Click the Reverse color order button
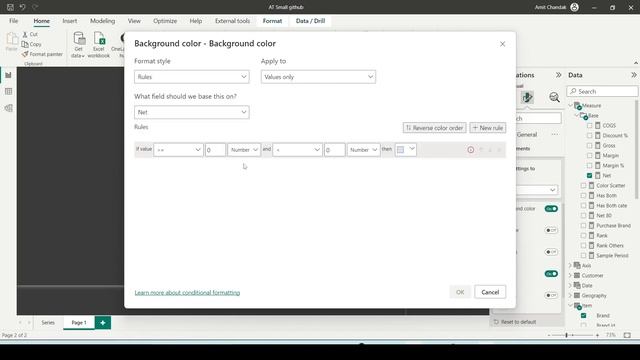This screenshot has width=640, height=360. (434, 128)
